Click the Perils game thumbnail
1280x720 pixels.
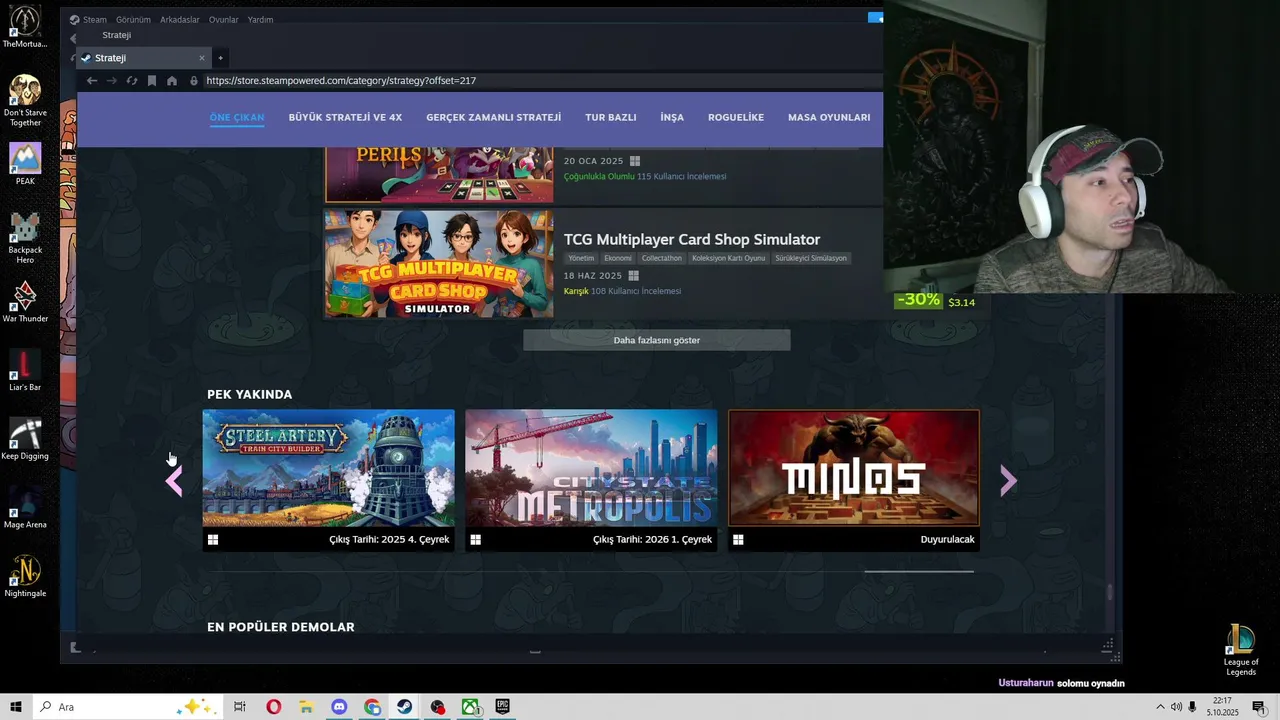[438, 174]
